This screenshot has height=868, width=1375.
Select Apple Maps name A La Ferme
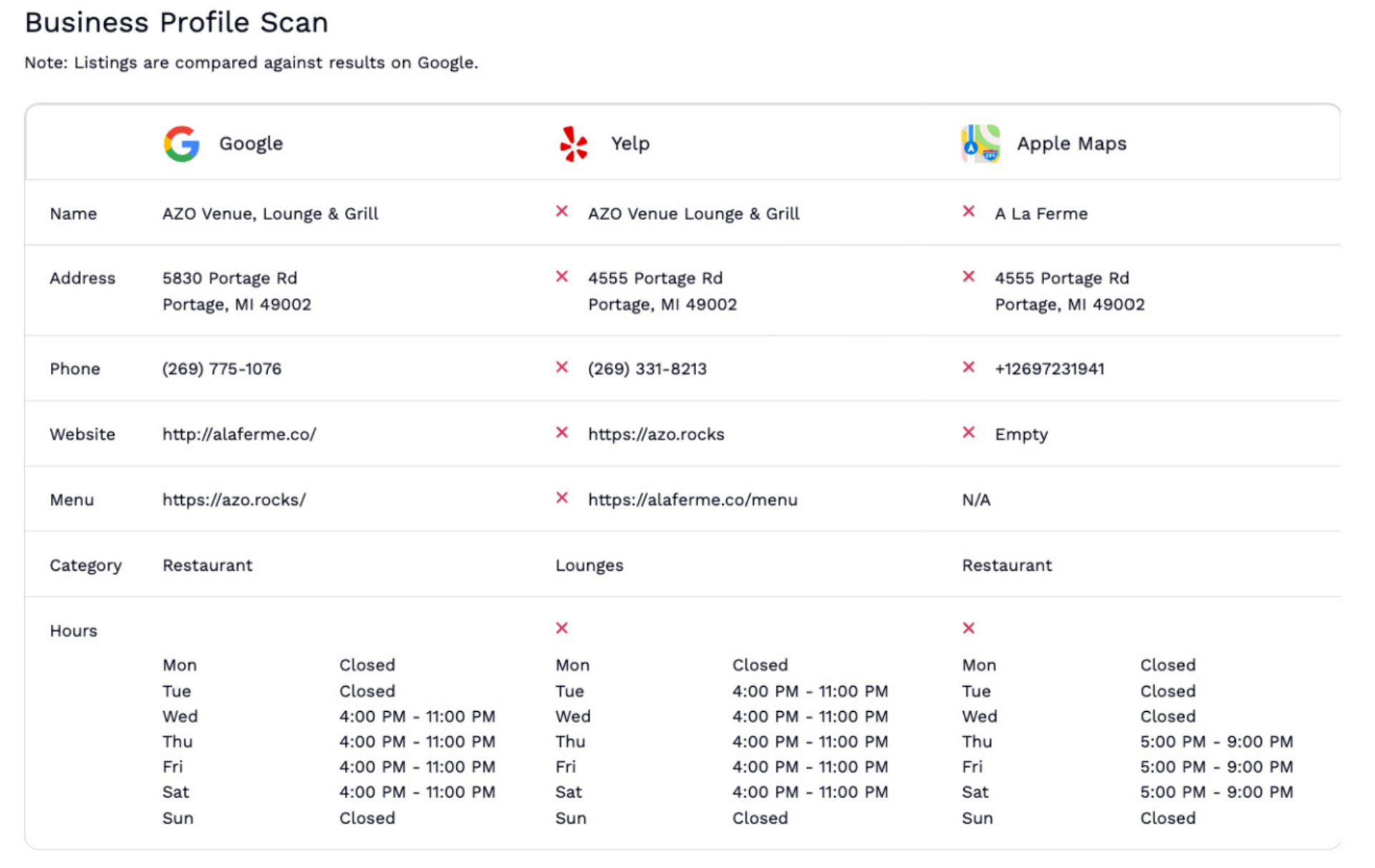click(x=1041, y=213)
